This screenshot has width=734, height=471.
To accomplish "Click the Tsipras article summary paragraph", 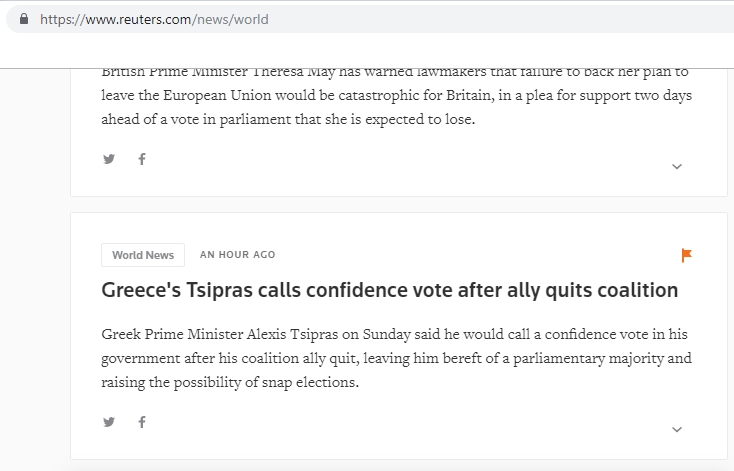I will pos(396,358).
